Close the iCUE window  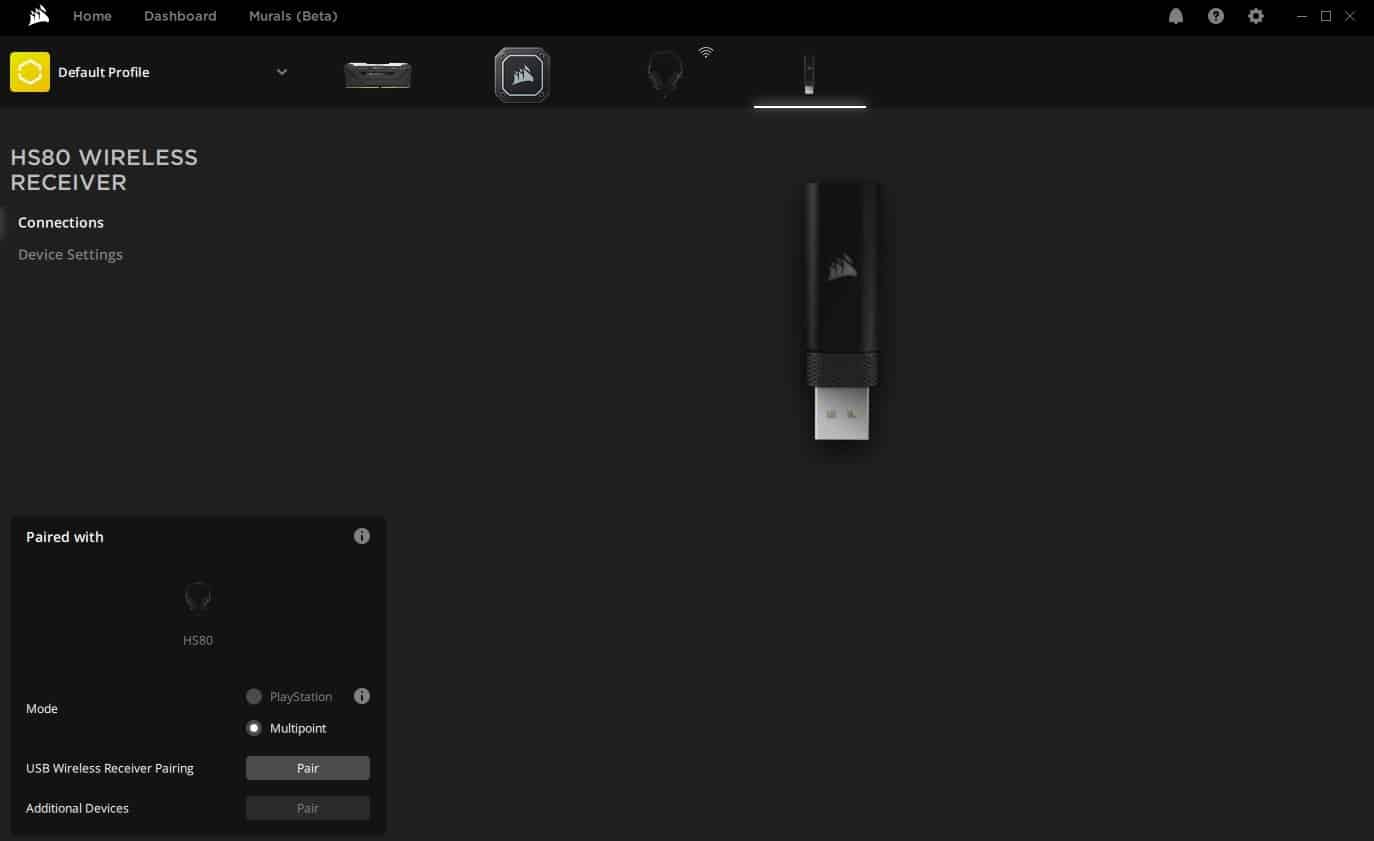pyautogui.click(x=1350, y=16)
